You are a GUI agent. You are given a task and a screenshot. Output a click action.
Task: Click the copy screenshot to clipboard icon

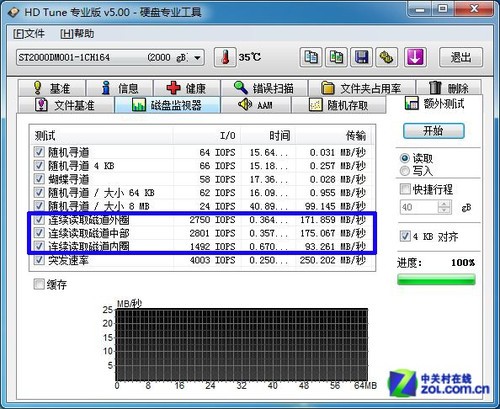[336, 57]
